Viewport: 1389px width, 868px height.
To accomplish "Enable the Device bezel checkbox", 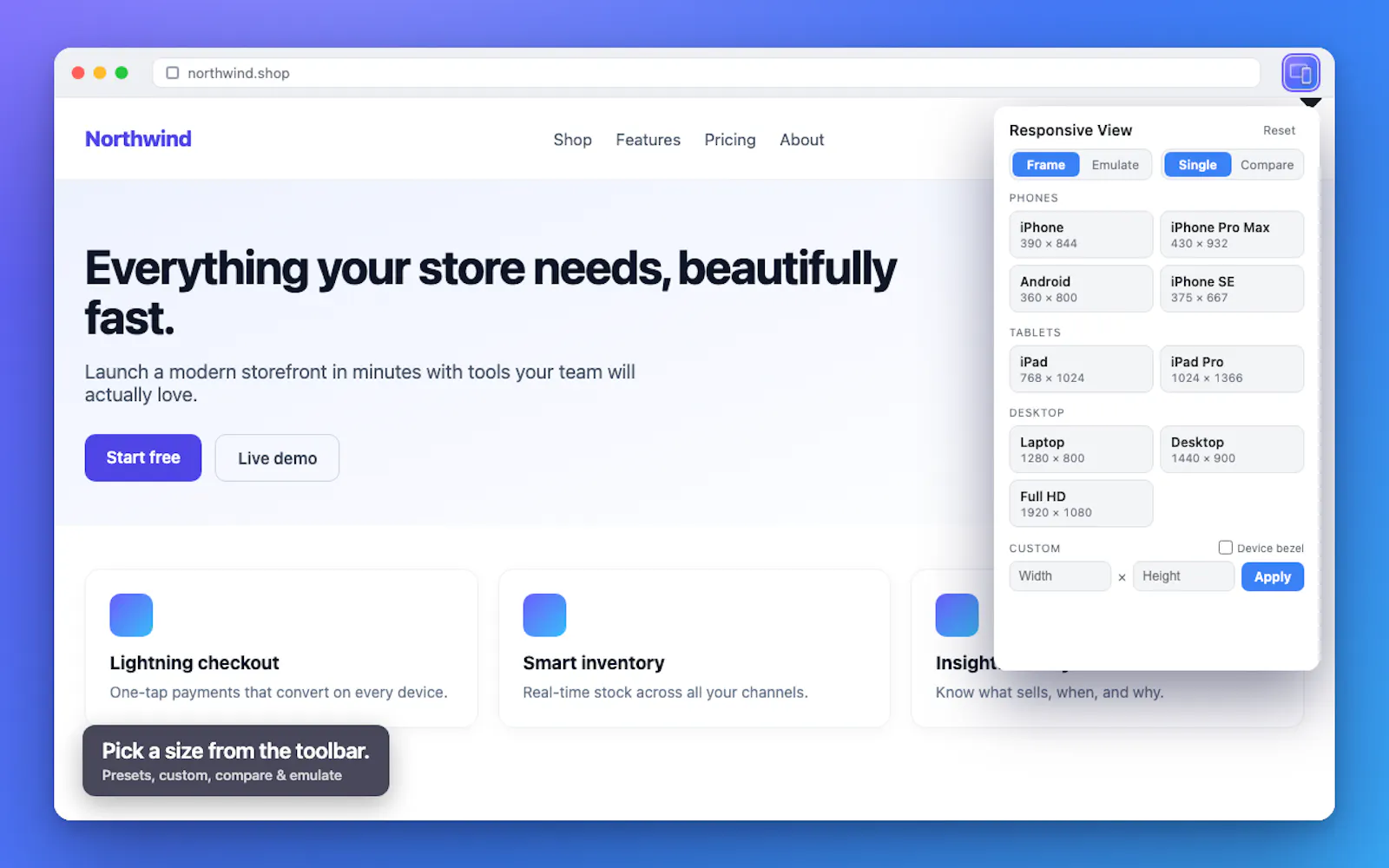I will click(1225, 548).
